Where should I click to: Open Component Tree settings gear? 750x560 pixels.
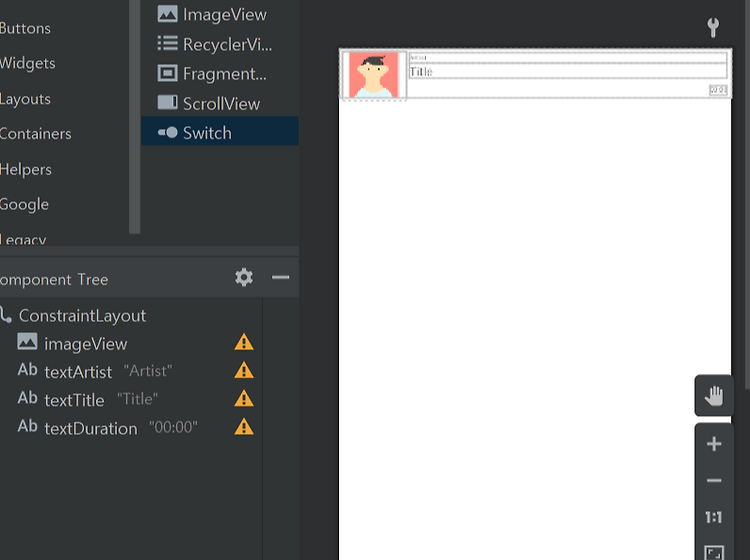(x=244, y=277)
